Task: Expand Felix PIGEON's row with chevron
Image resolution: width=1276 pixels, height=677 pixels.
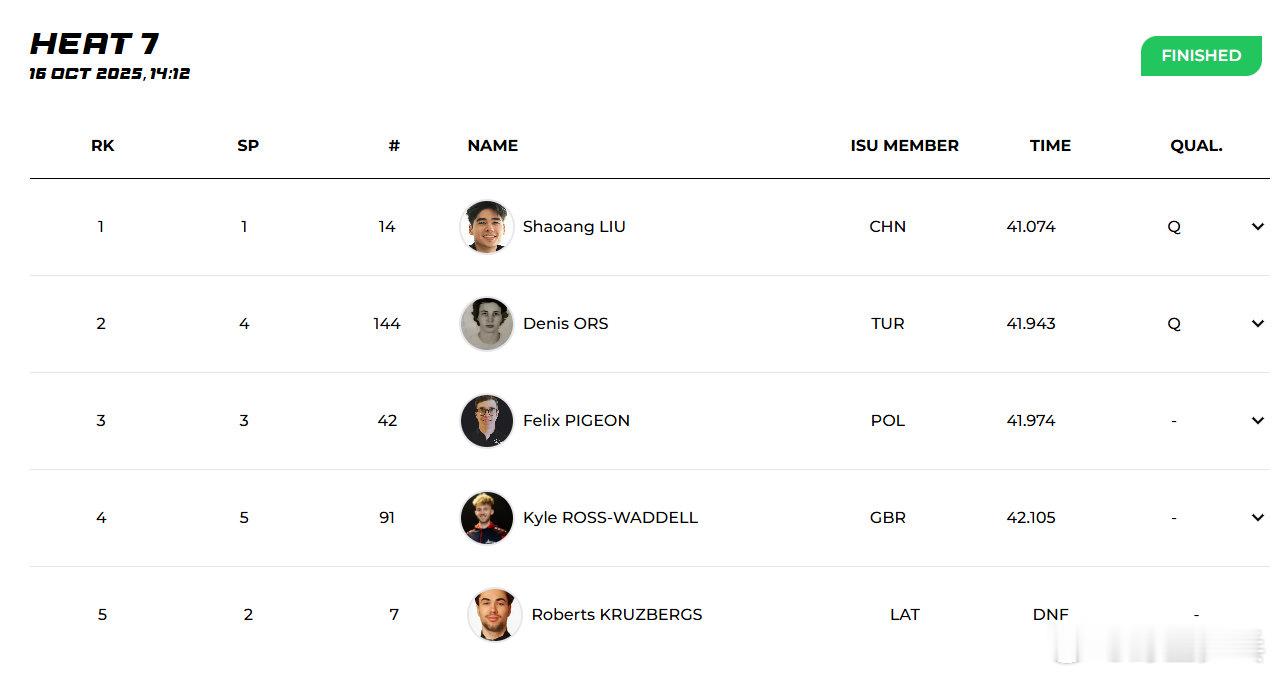Action: pos(1257,421)
